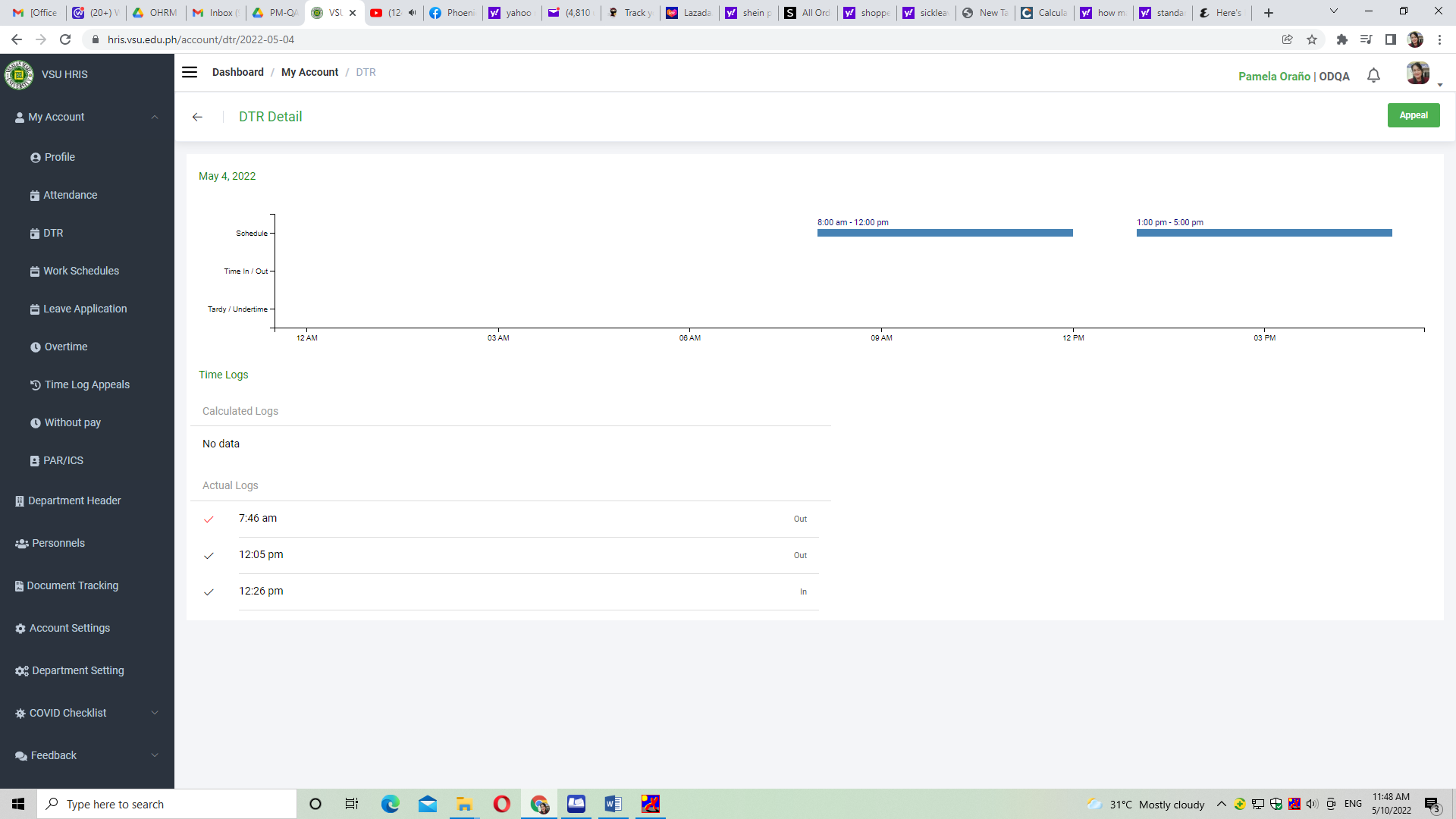
Task: Open Dashboard breadcrumb link
Action: pos(237,72)
